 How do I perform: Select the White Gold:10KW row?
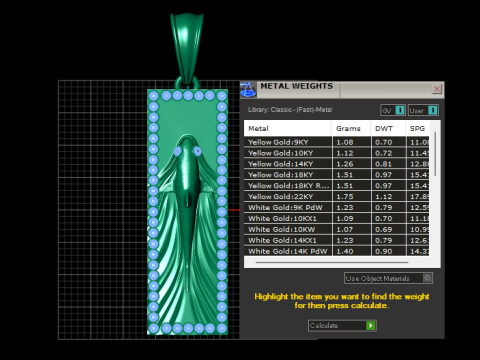coord(337,229)
